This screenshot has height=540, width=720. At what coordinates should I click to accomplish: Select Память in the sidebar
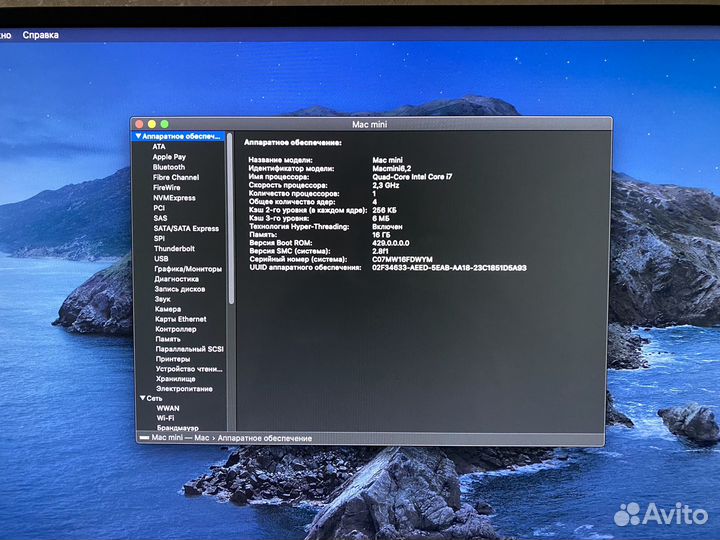point(168,339)
